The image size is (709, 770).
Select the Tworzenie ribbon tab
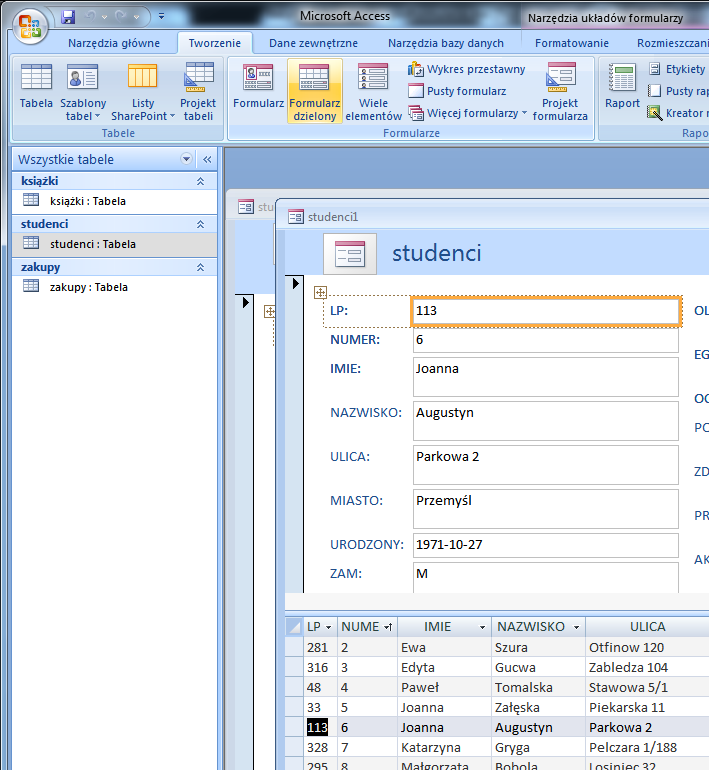[x=215, y=43]
